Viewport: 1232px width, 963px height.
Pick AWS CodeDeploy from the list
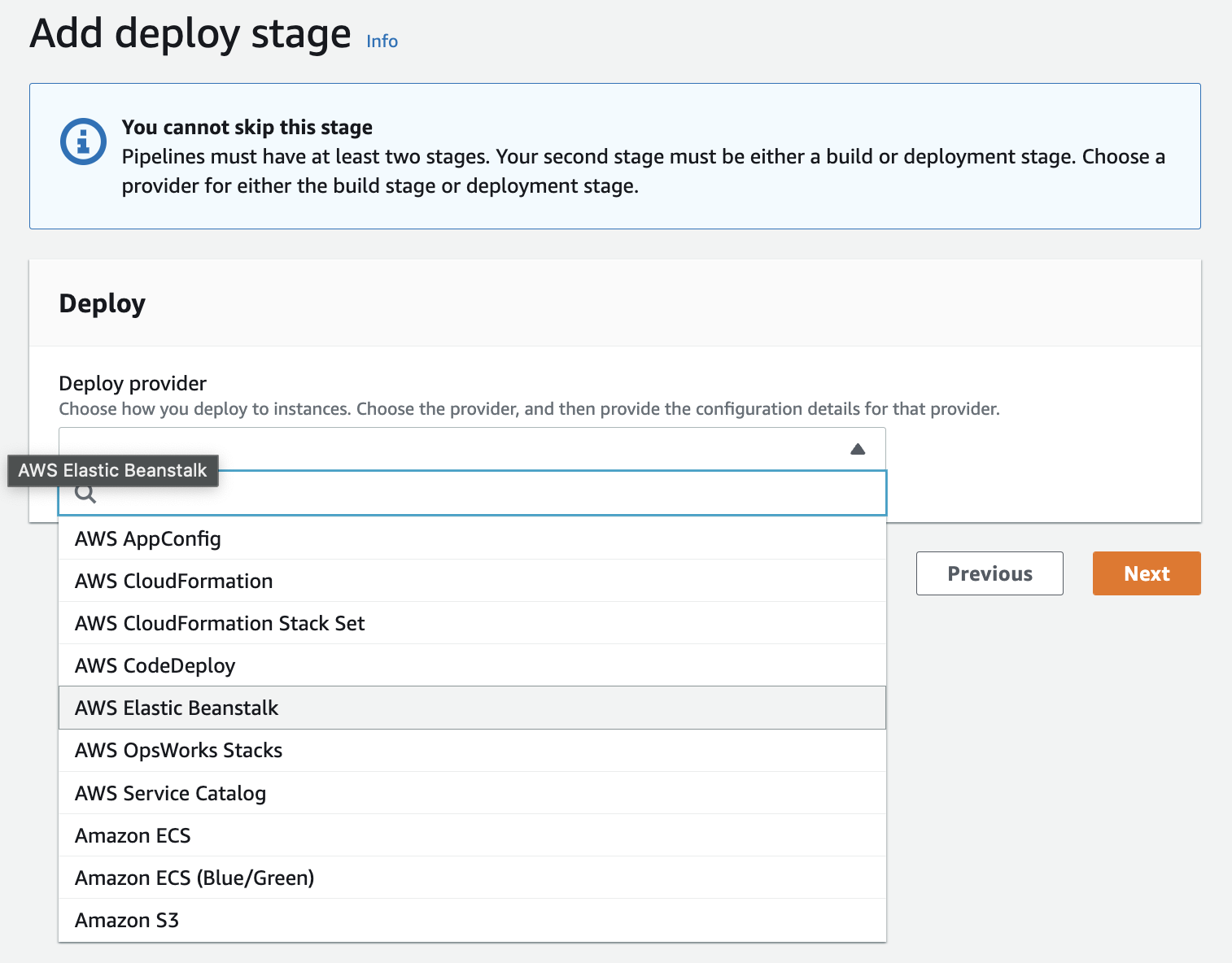pyautogui.click(x=472, y=665)
